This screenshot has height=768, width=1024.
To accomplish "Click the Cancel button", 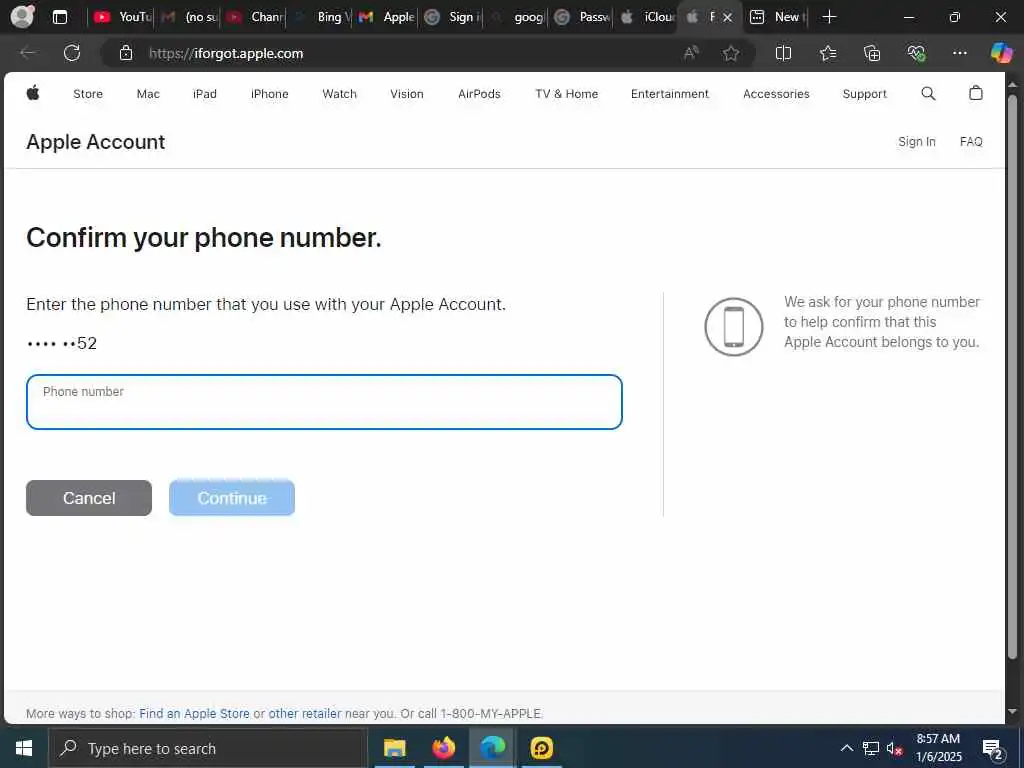I will tap(89, 498).
